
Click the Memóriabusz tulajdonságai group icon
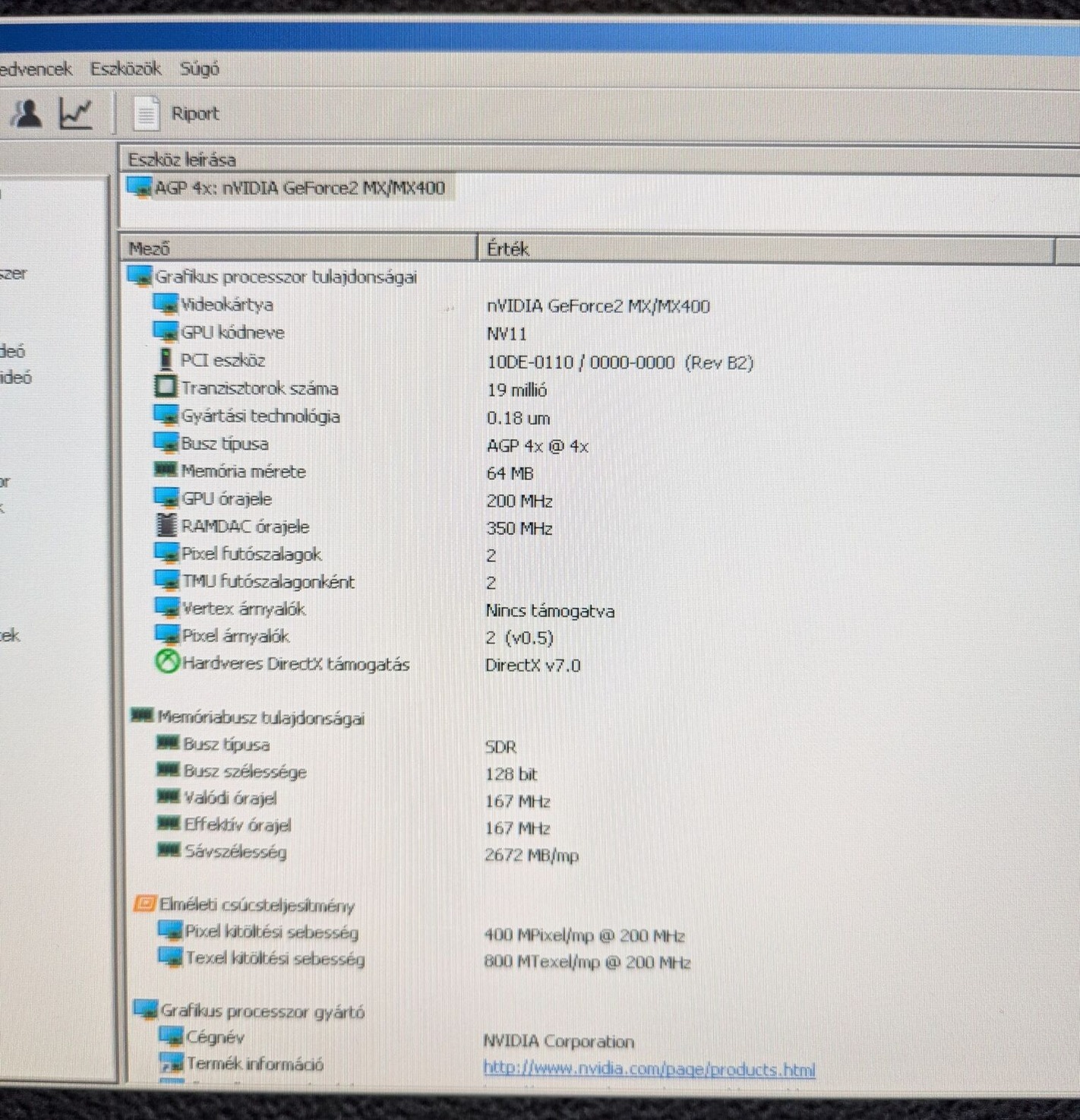(x=143, y=716)
